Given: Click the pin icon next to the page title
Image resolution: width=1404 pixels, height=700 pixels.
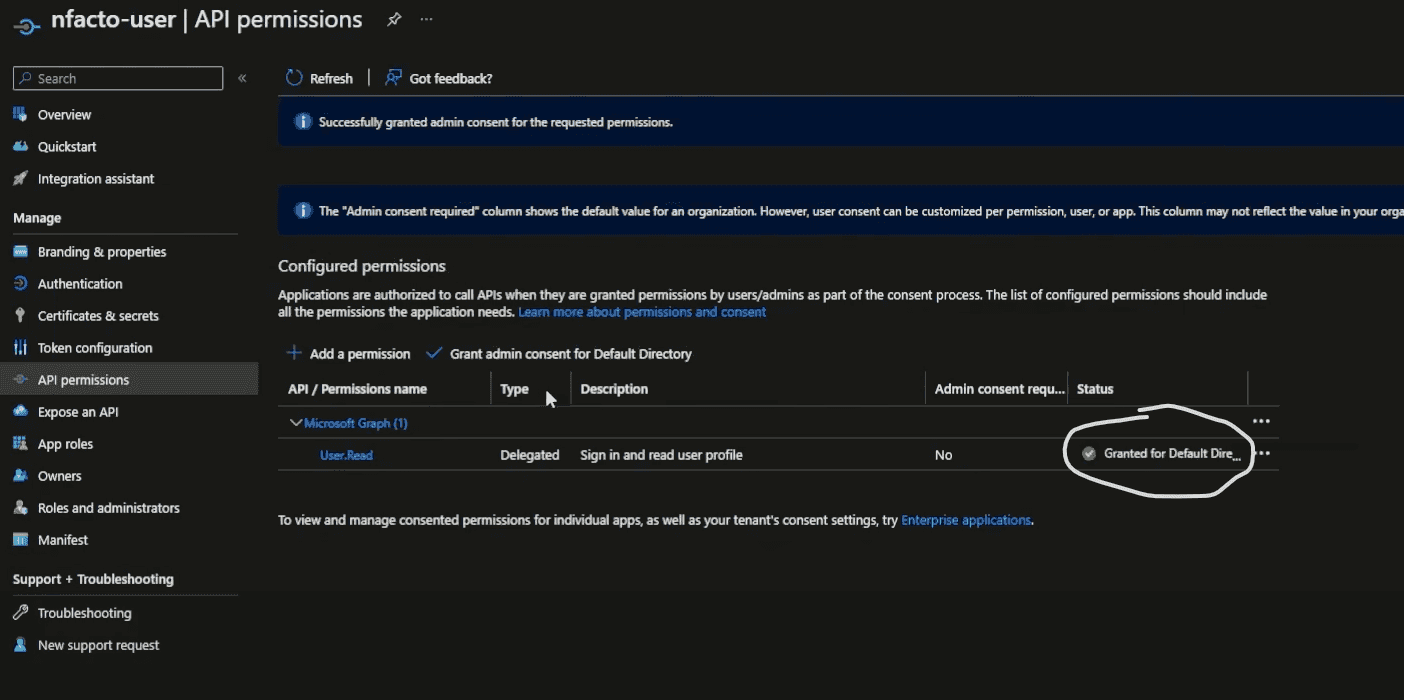Looking at the screenshot, I should click(x=393, y=18).
